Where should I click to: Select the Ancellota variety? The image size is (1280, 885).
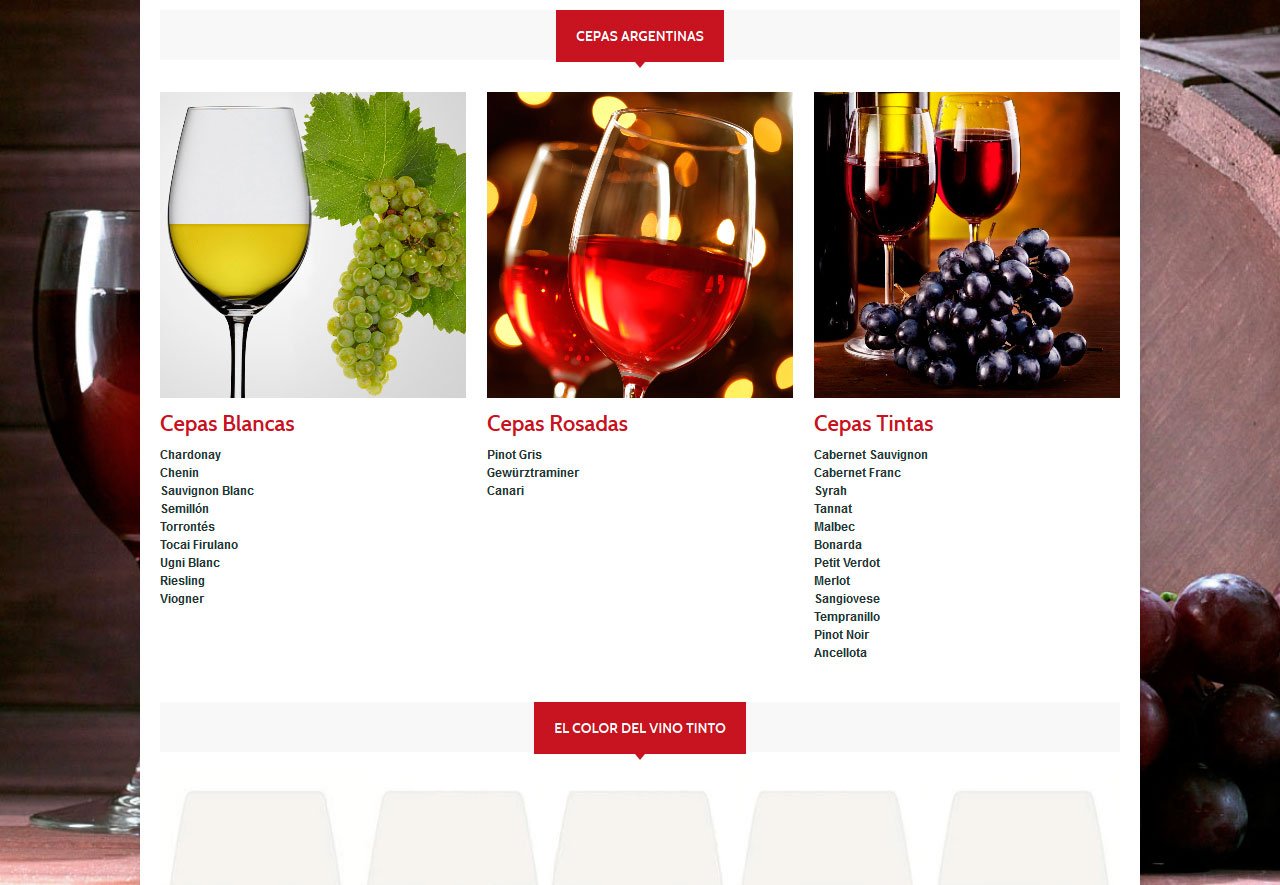pyautogui.click(x=840, y=653)
